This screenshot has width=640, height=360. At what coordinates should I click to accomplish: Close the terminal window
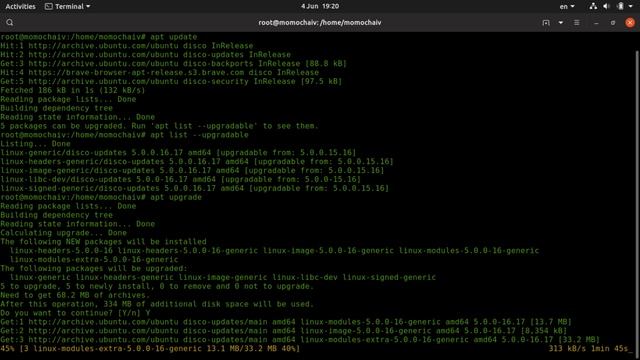pos(630,23)
